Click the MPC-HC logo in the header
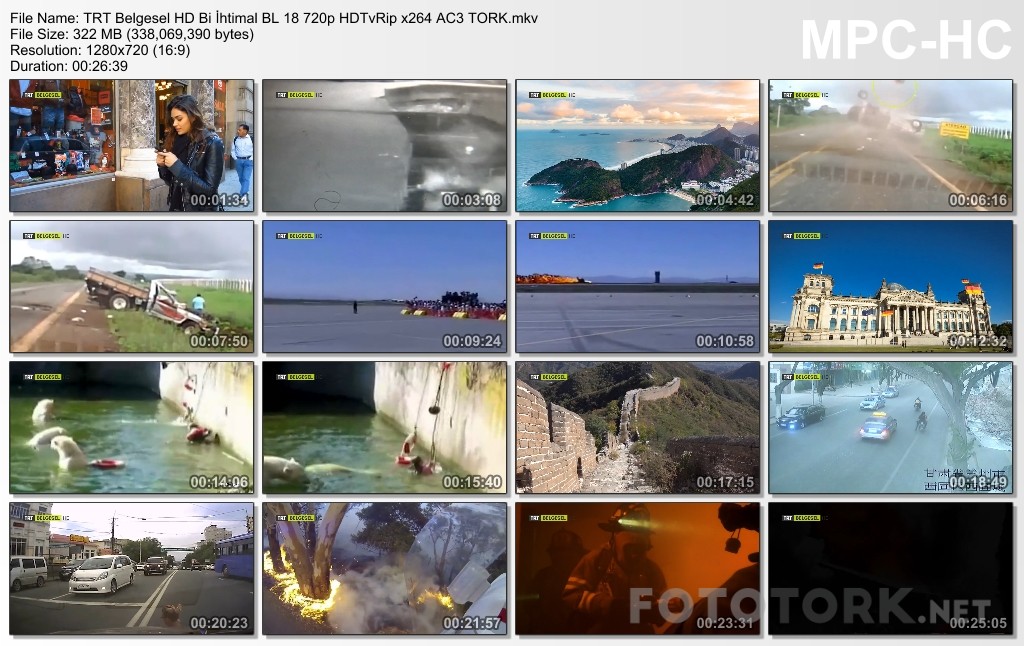The width and height of the screenshot is (1024, 646). (906, 41)
